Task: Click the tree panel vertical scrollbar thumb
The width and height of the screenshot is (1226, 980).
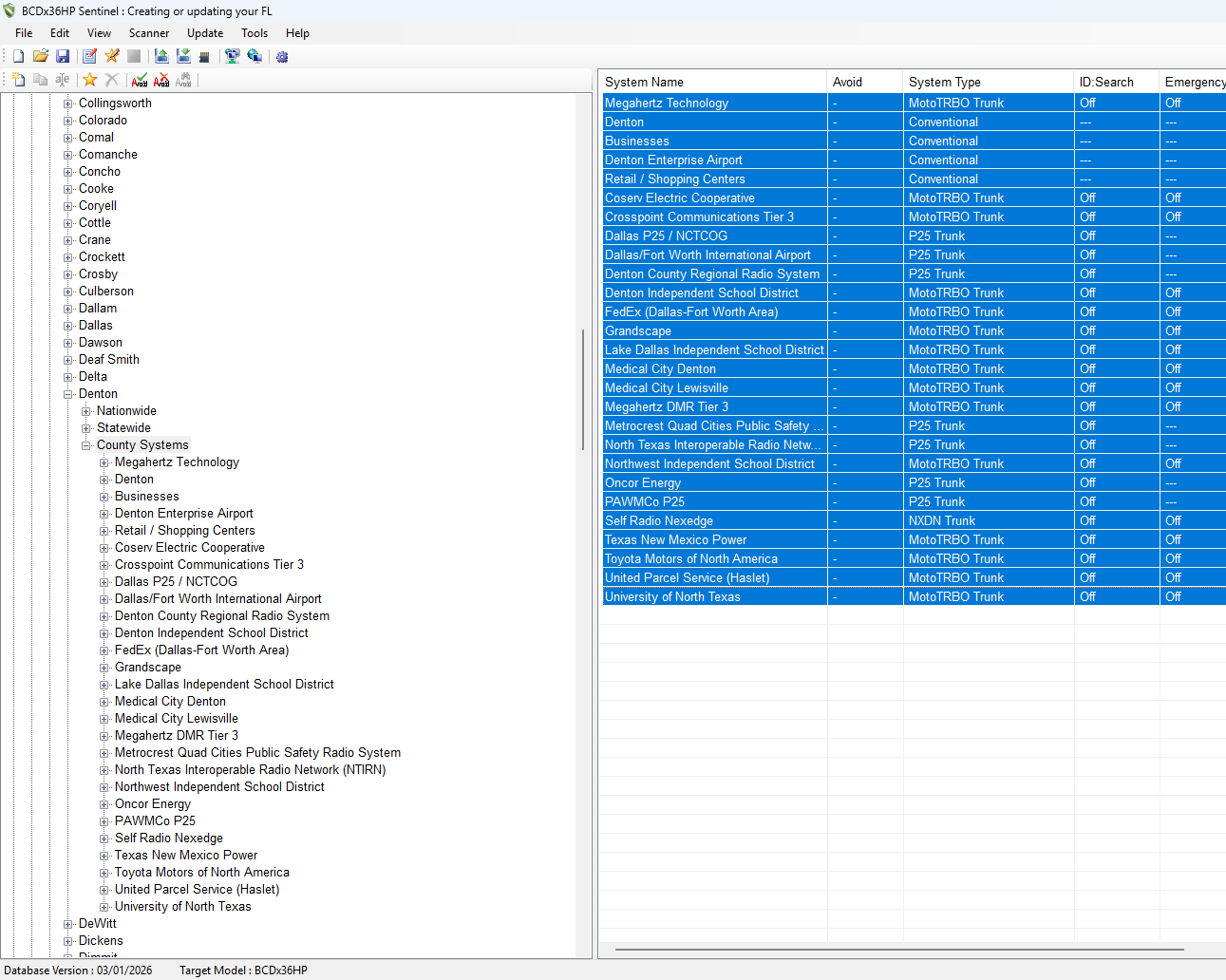Action: pos(583,389)
